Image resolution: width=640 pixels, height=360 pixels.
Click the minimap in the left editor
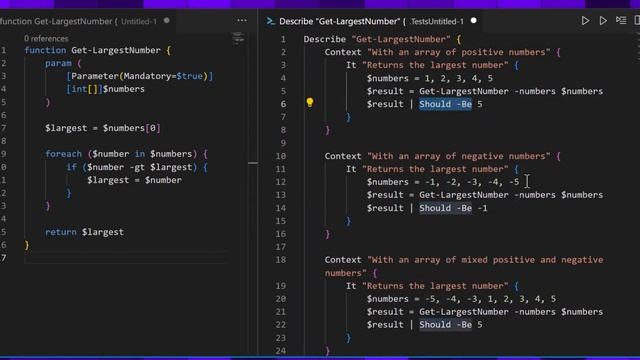point(238,39)
